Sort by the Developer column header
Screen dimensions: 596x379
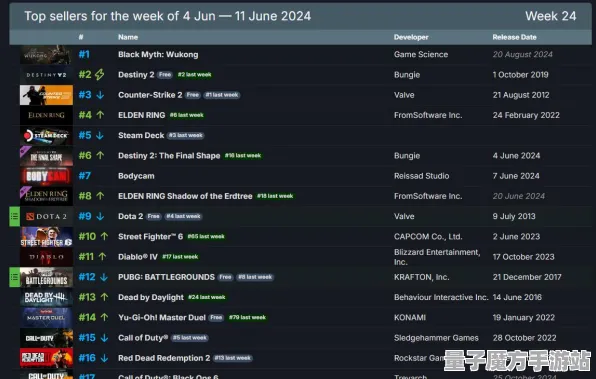(x=411, y=37)
